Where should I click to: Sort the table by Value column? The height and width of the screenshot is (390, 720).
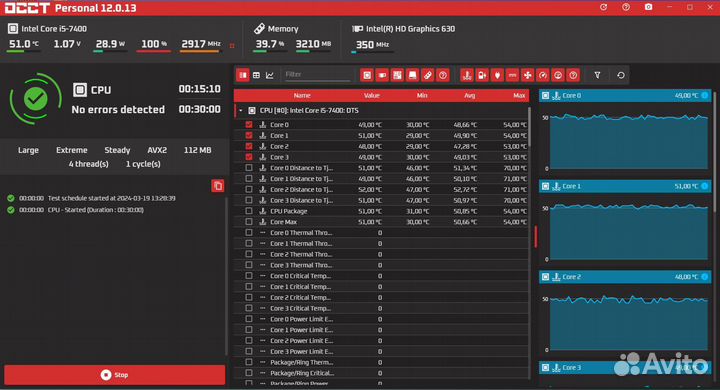pos(371,96)
